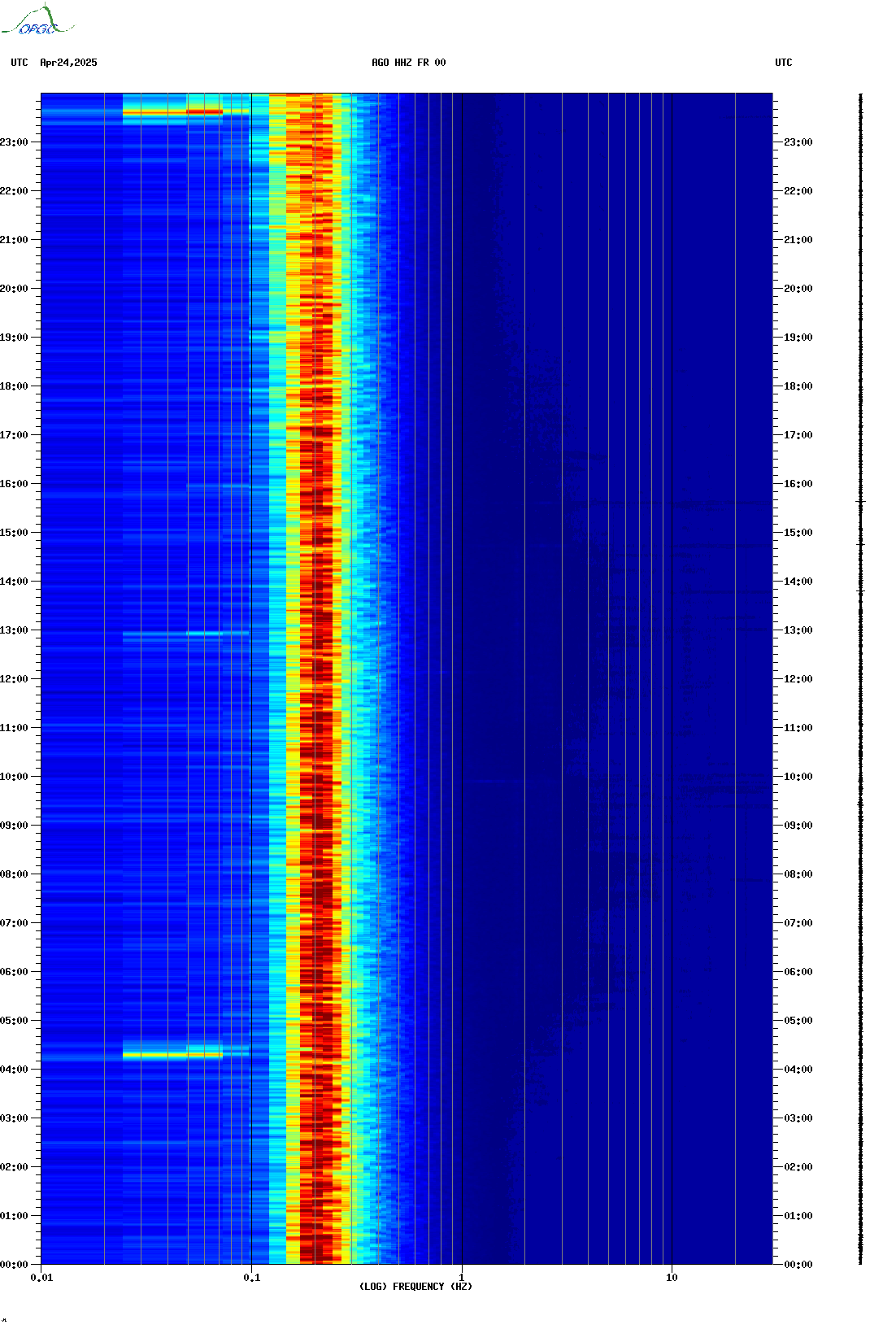The image size is (896, 1329).
Task: Click the left axis 20:00 label
Action: pos(14,289)
